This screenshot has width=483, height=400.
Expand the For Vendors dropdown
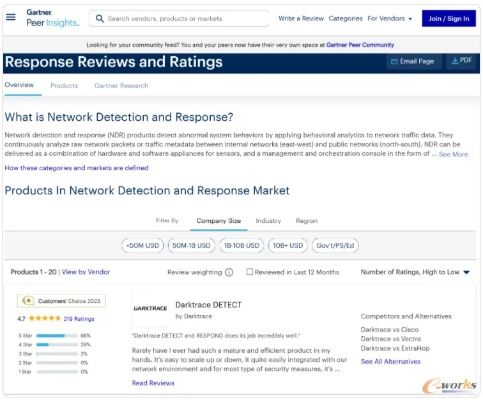pyautogui.click(x=390, y=19)
